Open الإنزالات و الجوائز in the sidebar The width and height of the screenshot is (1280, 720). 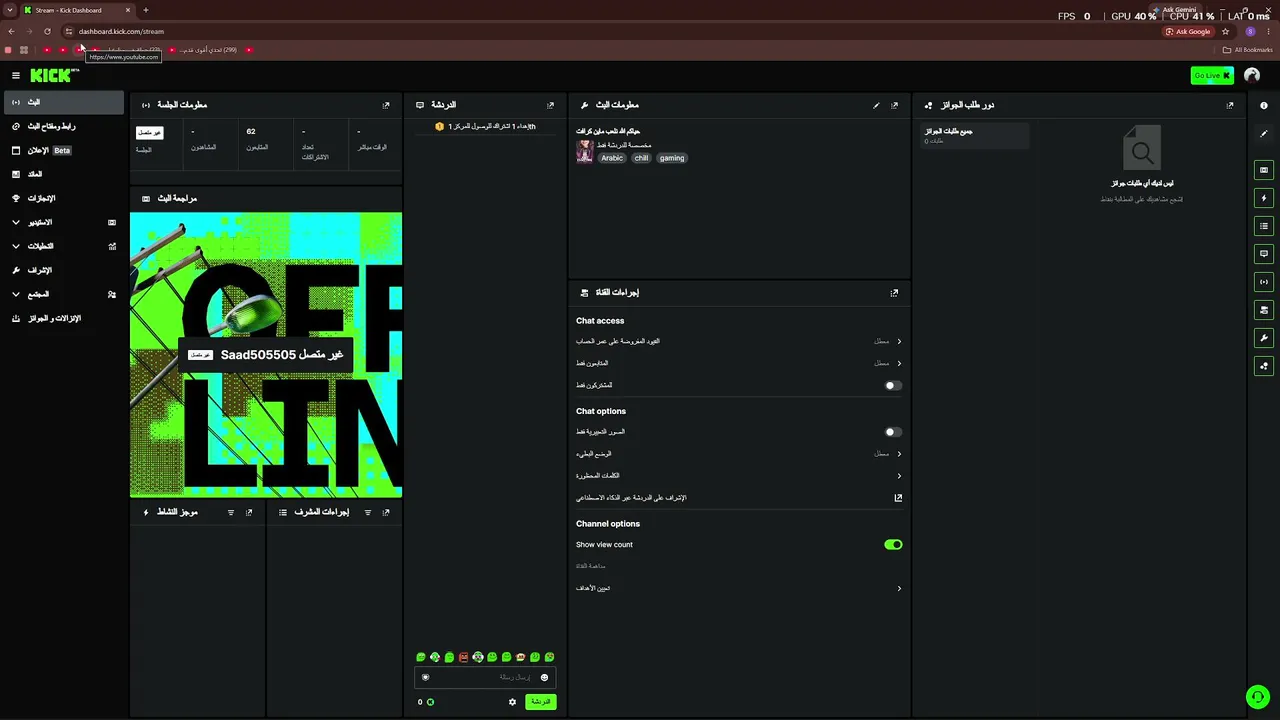click(64, 318)
